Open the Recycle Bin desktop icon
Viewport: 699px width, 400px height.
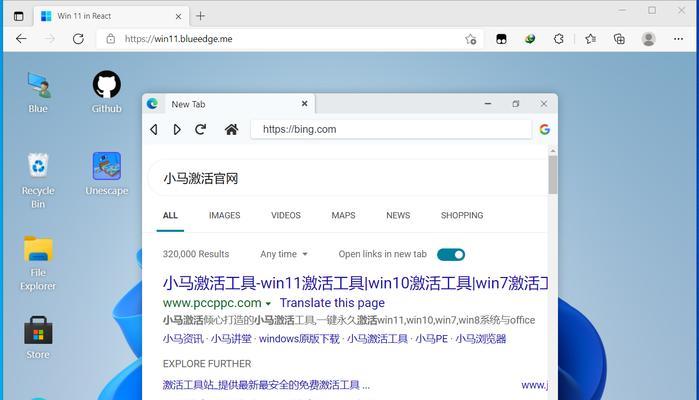(x=38, y=181)
